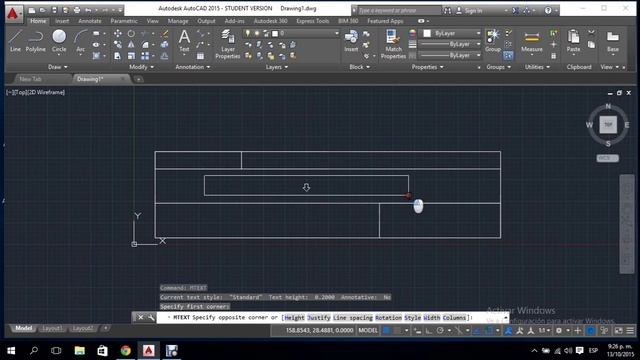Click the Match Properties icon

(393, 44)
